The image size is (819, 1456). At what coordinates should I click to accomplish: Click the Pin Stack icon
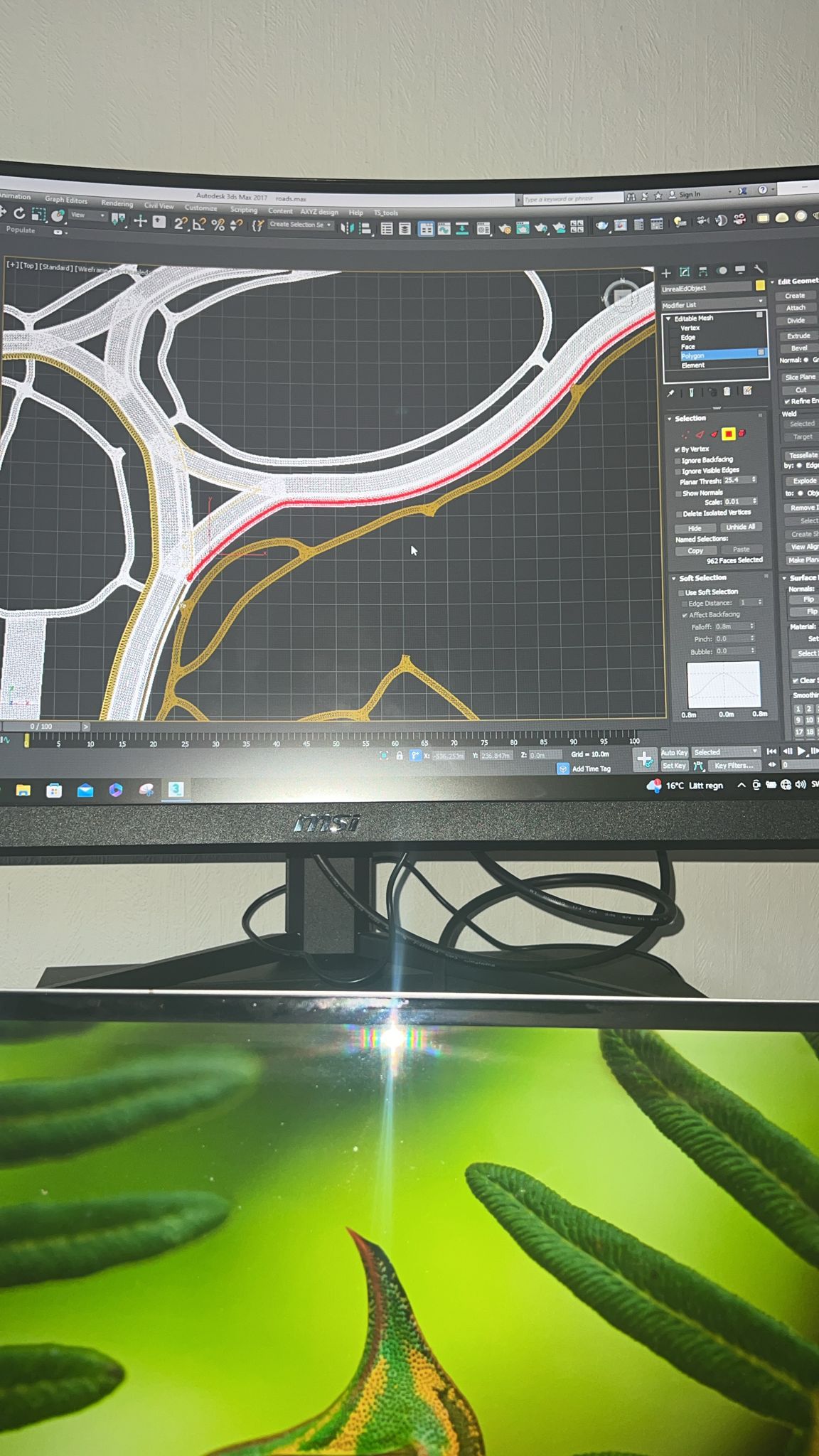pos(670,392)
